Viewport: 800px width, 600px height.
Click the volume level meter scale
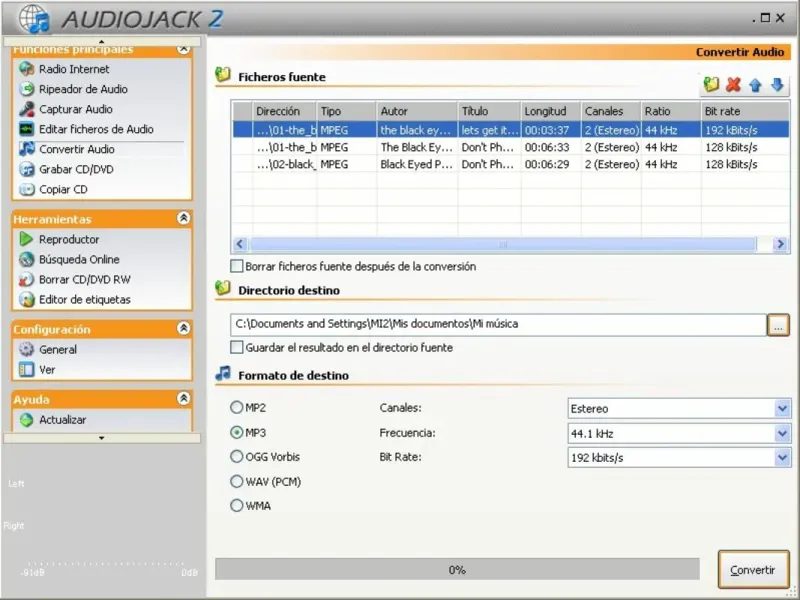pos(108,568)
